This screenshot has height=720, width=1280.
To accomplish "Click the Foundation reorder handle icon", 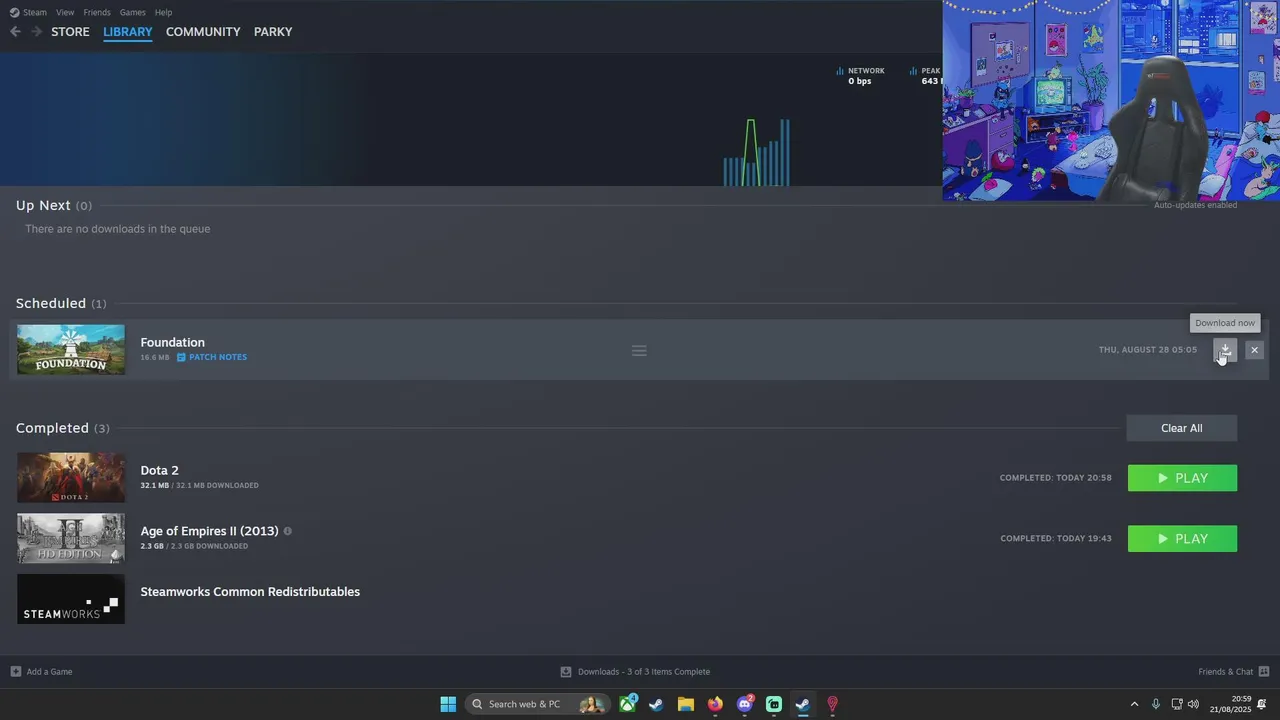I will [639, 351].
